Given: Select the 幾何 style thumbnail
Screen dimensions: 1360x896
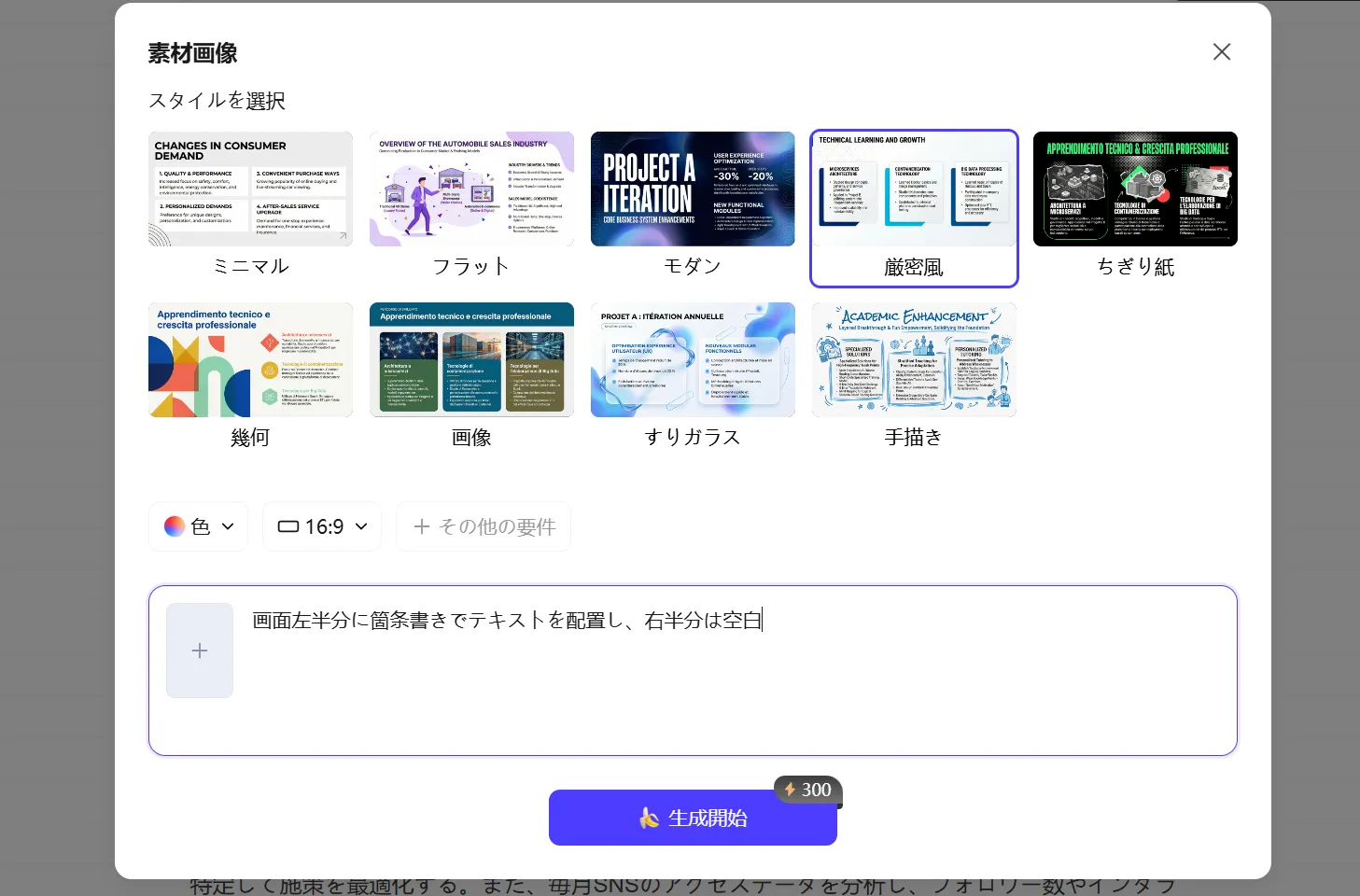Looking at the screenshot, I should pyautogui.click(x=250, y=360).
